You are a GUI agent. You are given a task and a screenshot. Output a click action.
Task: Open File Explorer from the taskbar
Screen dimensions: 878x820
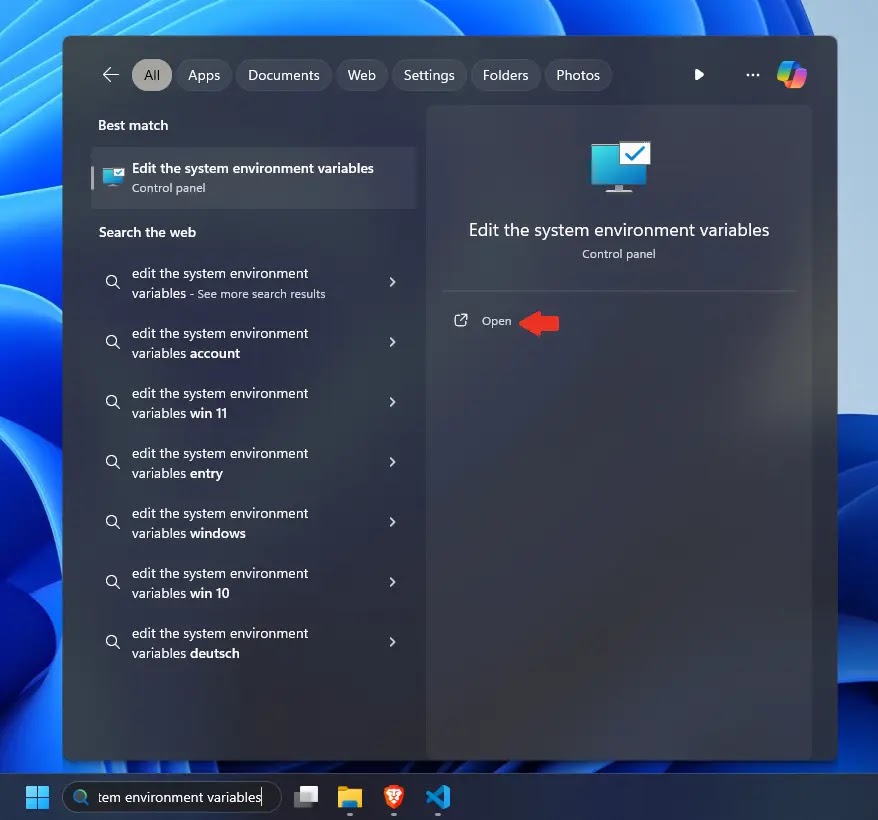coord(350,796)
